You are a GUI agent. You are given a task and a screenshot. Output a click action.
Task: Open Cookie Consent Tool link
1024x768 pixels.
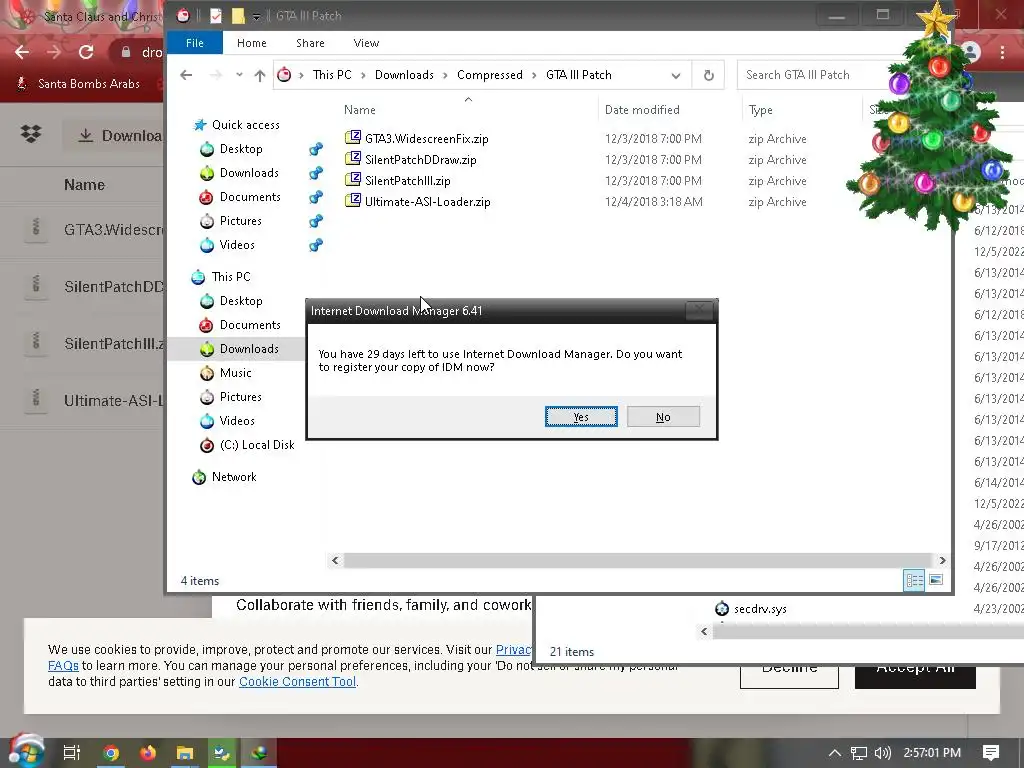click(297, 682)
